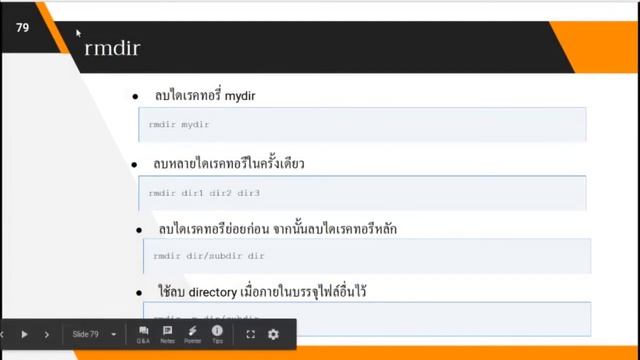Image resolution: width=640 pixels, height=360 pixels.
Task: Click the bullet starting 'ใช้ลบ directory'
Action: (262, 292)
